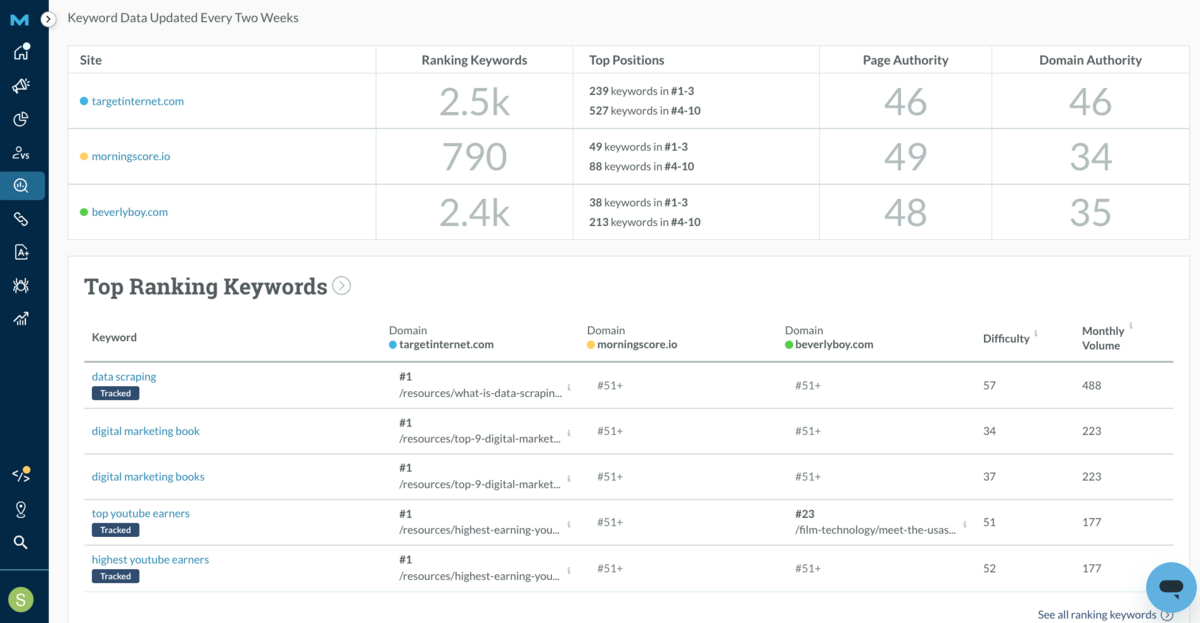Click info icon beside highest youtube earners URL
Viewport: 1200px width, 623px height.
pyautogui.click(x=569, y=570)
